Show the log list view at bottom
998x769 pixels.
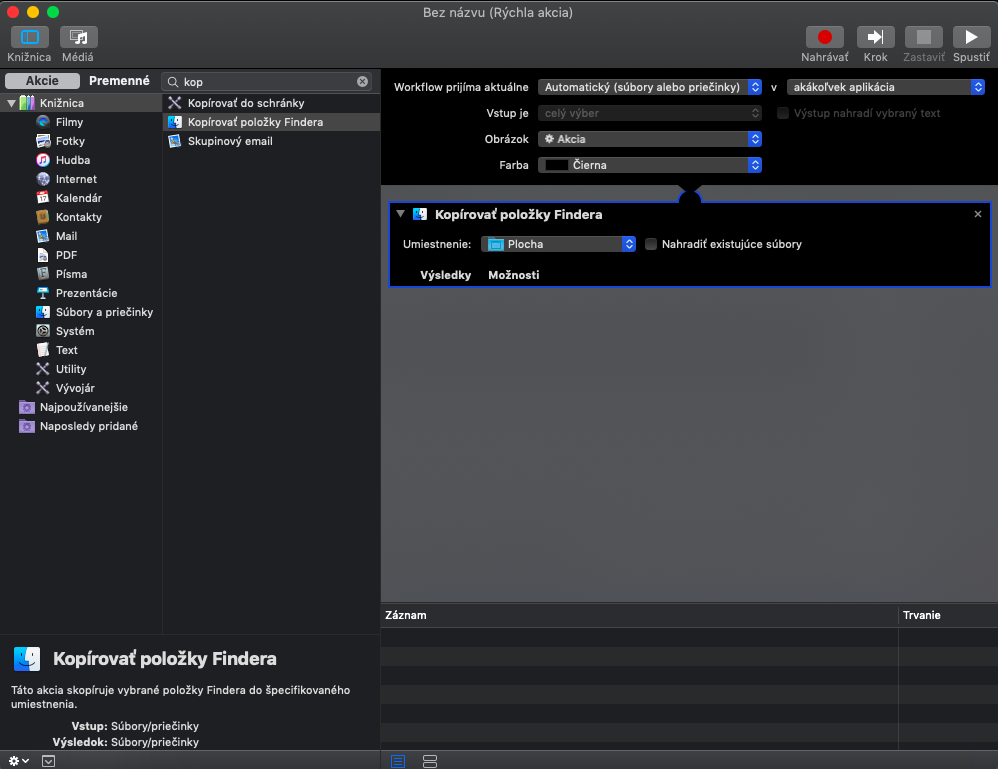[x=398, y=761]
